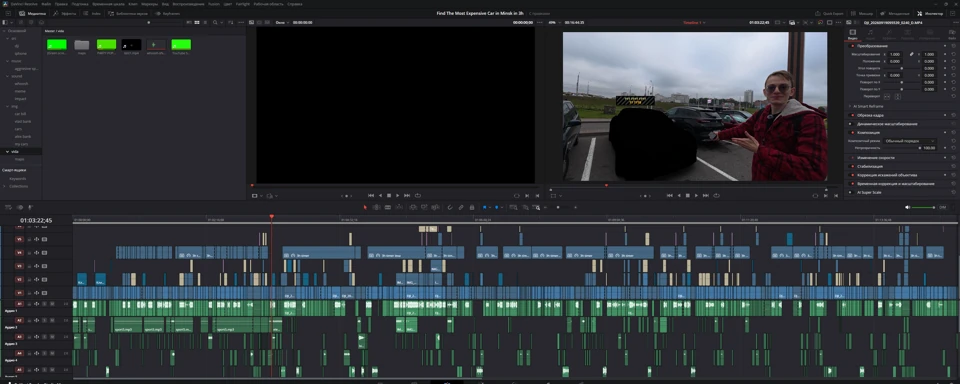The width and height of the screenshot is (960, 384).
Task: Adjust the monitor volume slider
Action: 924,207
